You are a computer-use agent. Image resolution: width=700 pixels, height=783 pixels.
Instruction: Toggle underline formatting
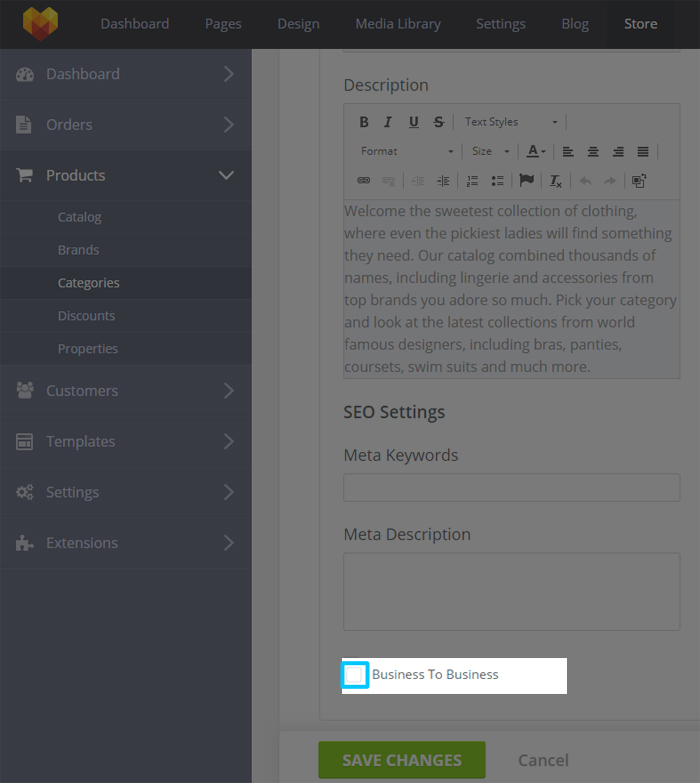[413, 122]
